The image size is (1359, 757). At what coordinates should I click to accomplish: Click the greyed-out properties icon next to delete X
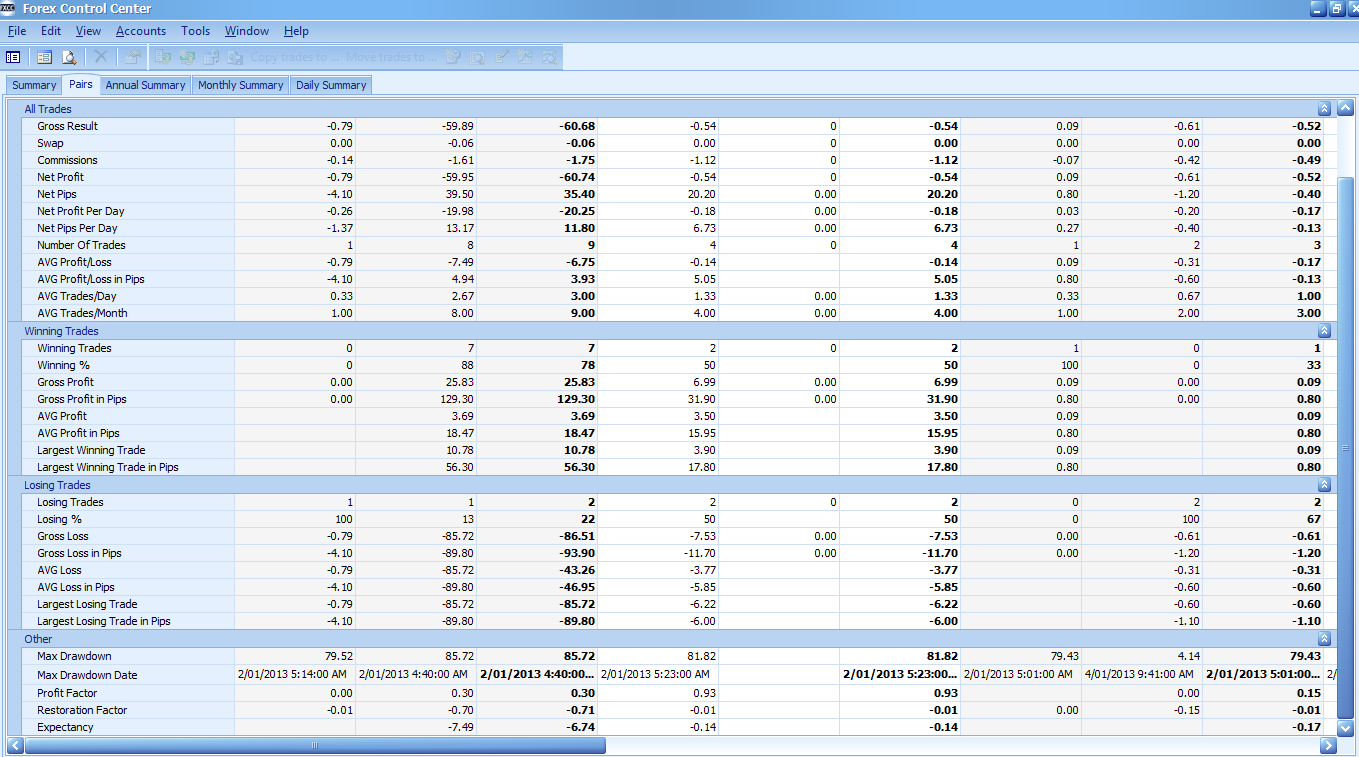coord(132,57)
